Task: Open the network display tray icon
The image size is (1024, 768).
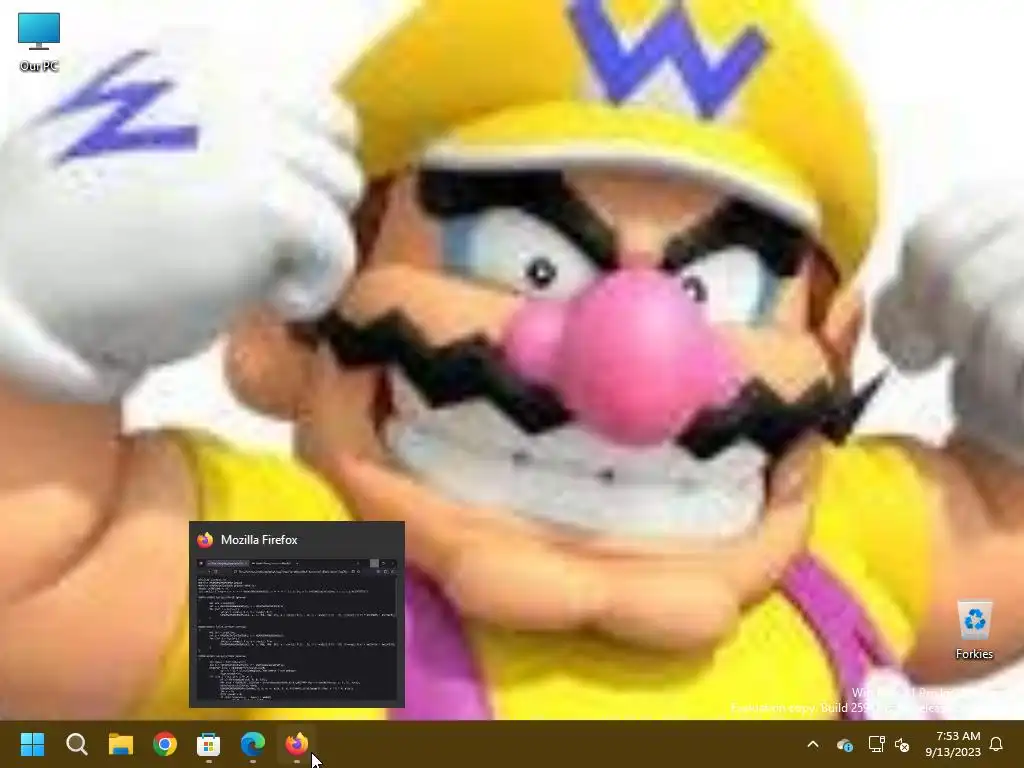Action: pos(876,744)
